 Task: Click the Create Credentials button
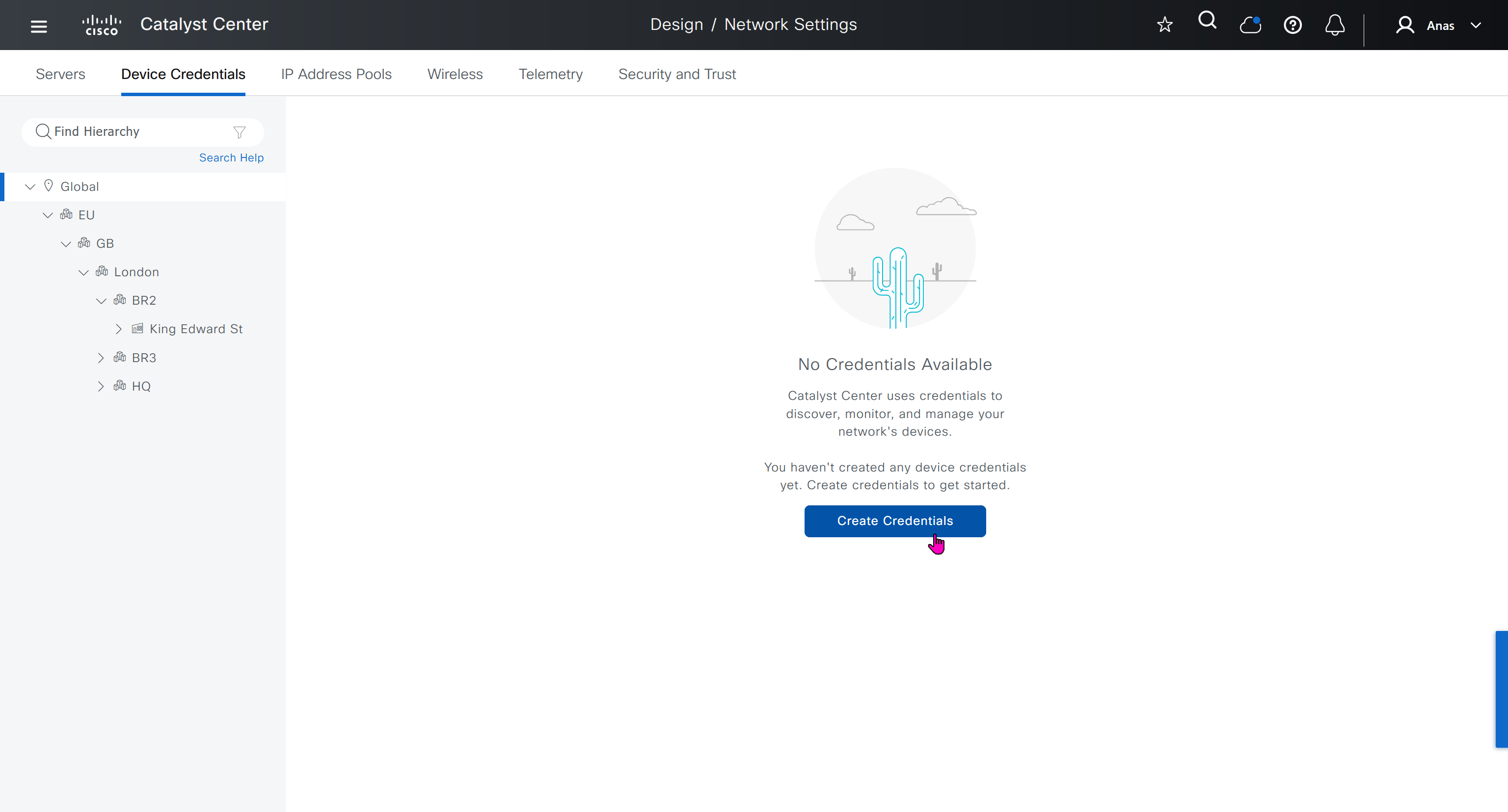click(x=894, y=521)
